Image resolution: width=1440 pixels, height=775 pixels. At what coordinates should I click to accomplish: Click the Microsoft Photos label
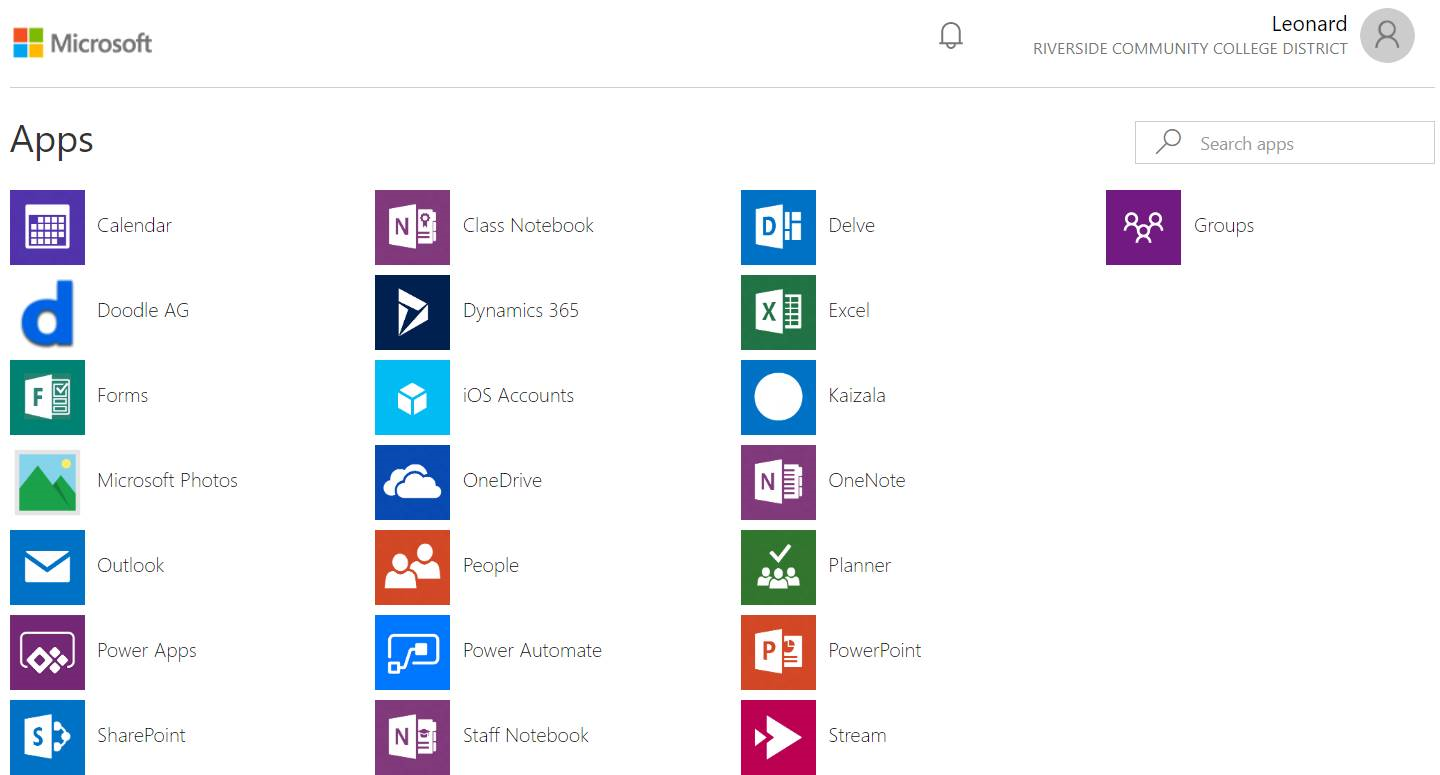tap(167, 480)
